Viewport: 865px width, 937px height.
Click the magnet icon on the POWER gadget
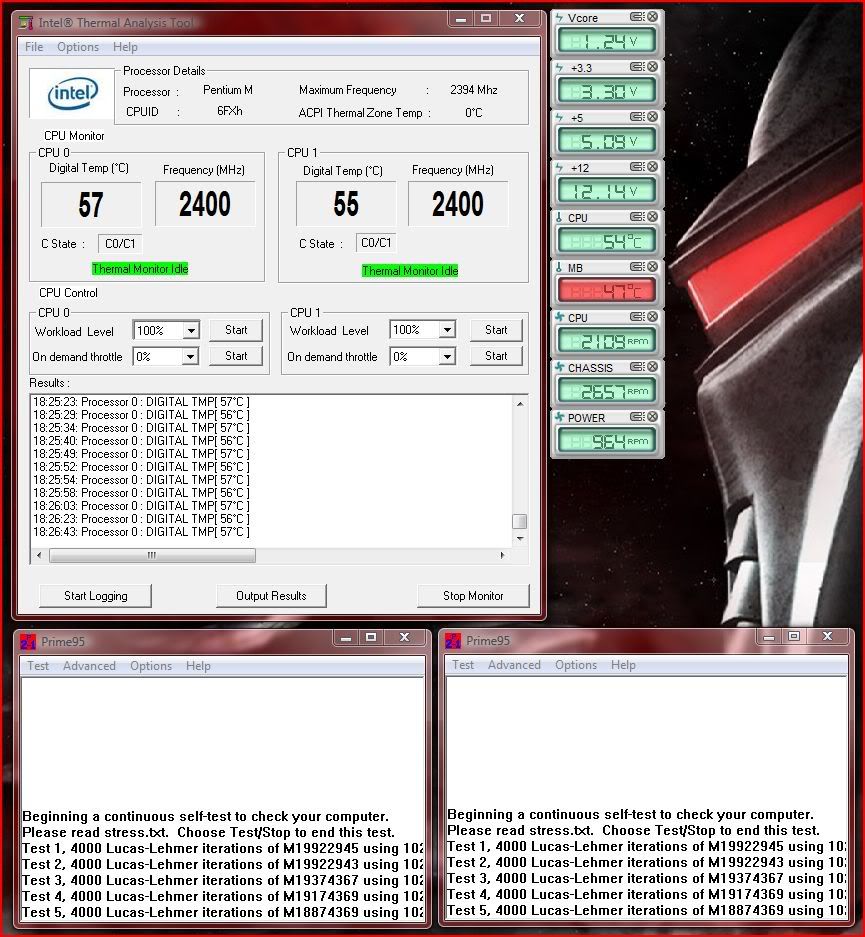(x=637, y=417)
